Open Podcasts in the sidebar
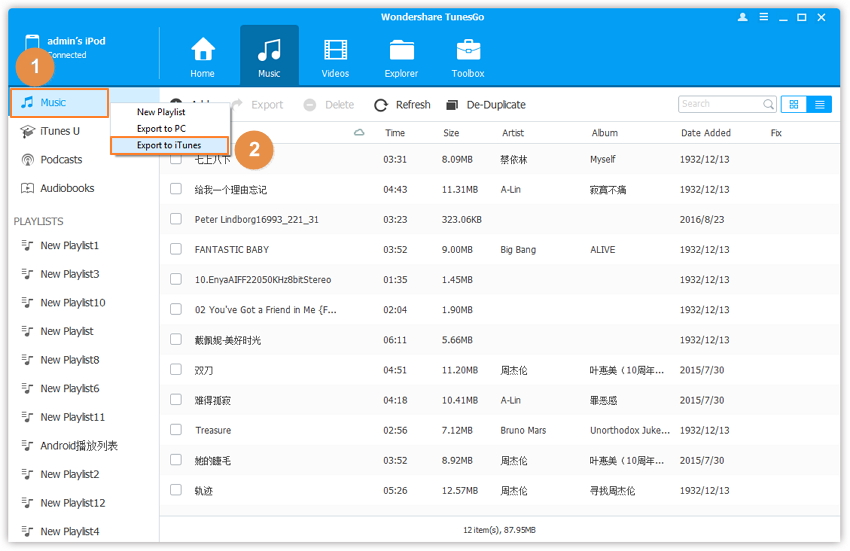 point(61,160)
